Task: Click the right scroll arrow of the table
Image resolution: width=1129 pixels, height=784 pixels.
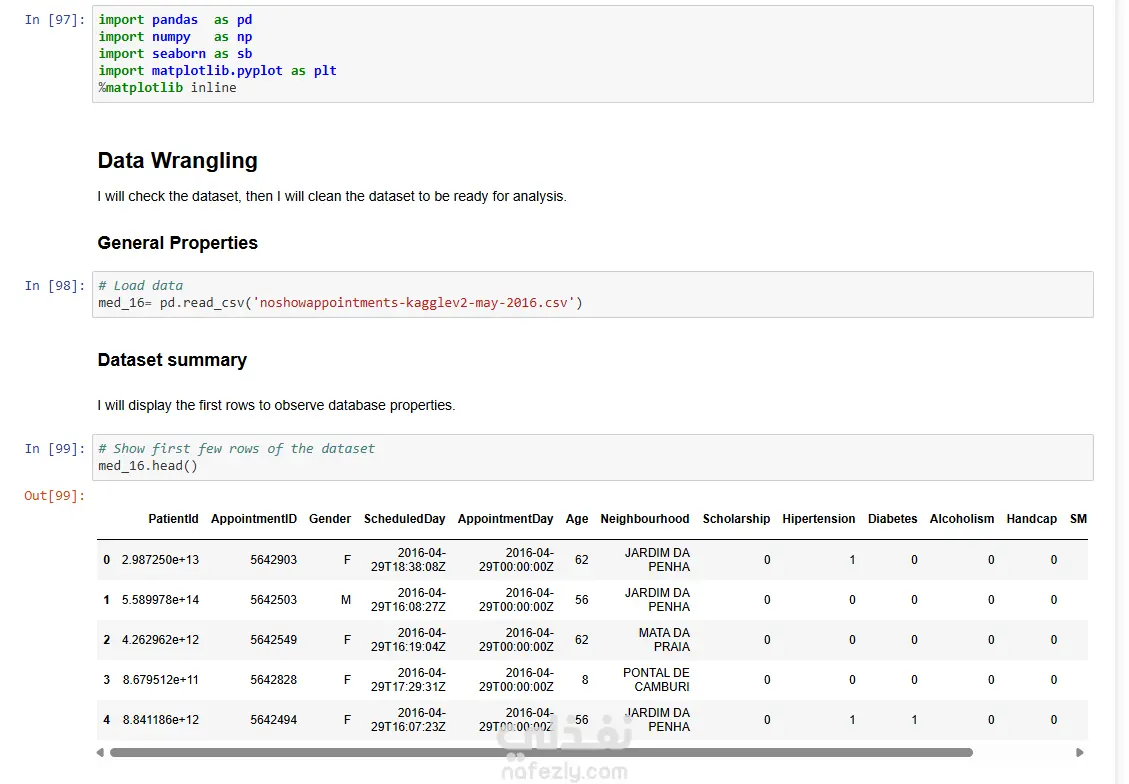Action: coord(1080,752)
